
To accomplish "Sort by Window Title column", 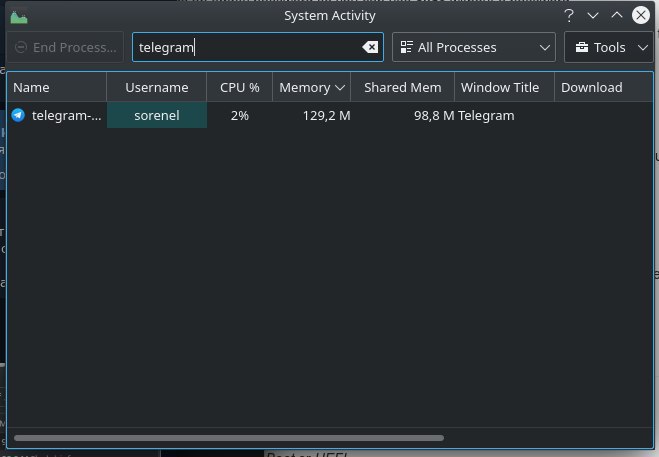I will click(x=504, y=87).
